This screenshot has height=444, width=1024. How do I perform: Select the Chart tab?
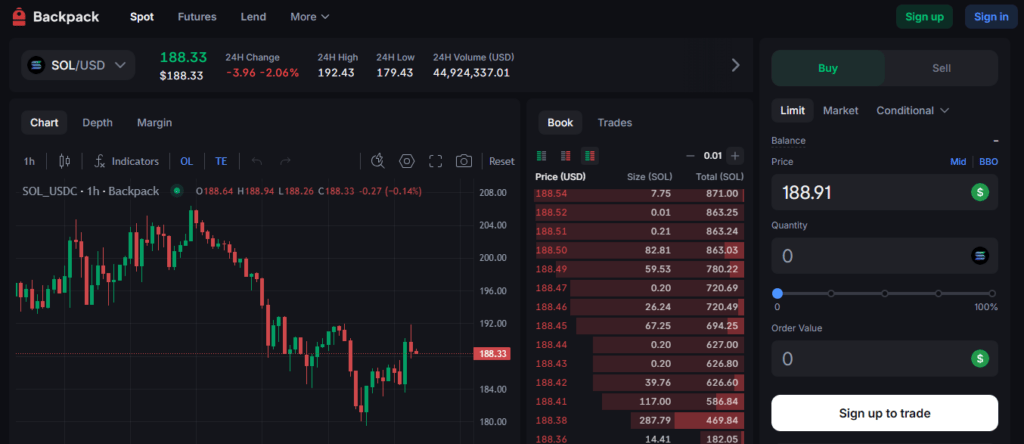pos(44,123)
